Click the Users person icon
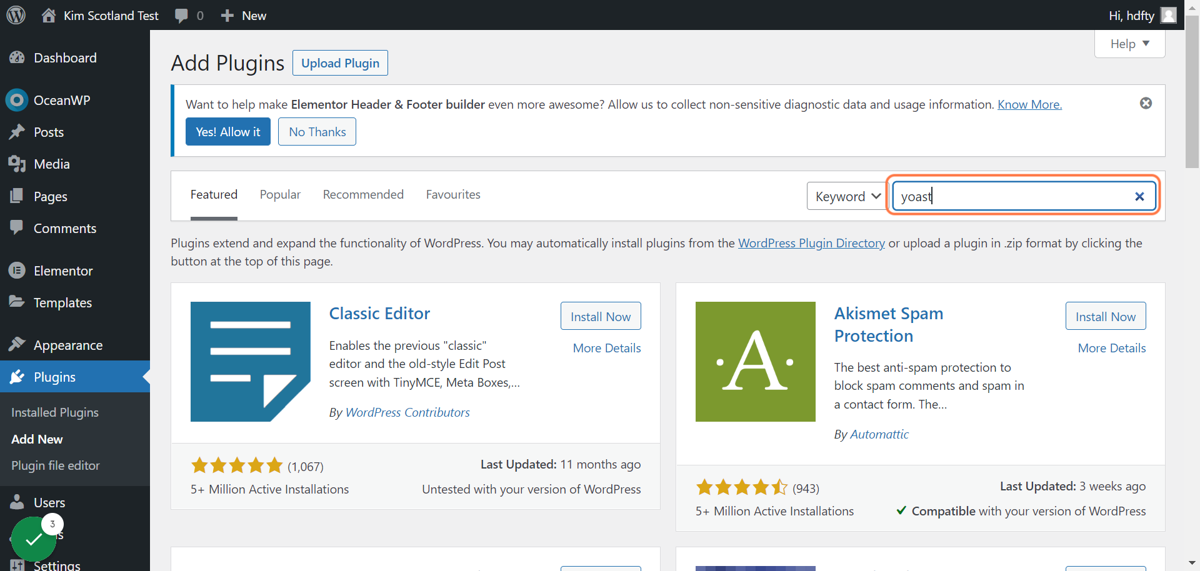Viewport: 1200px width, 571px height. 16,502
